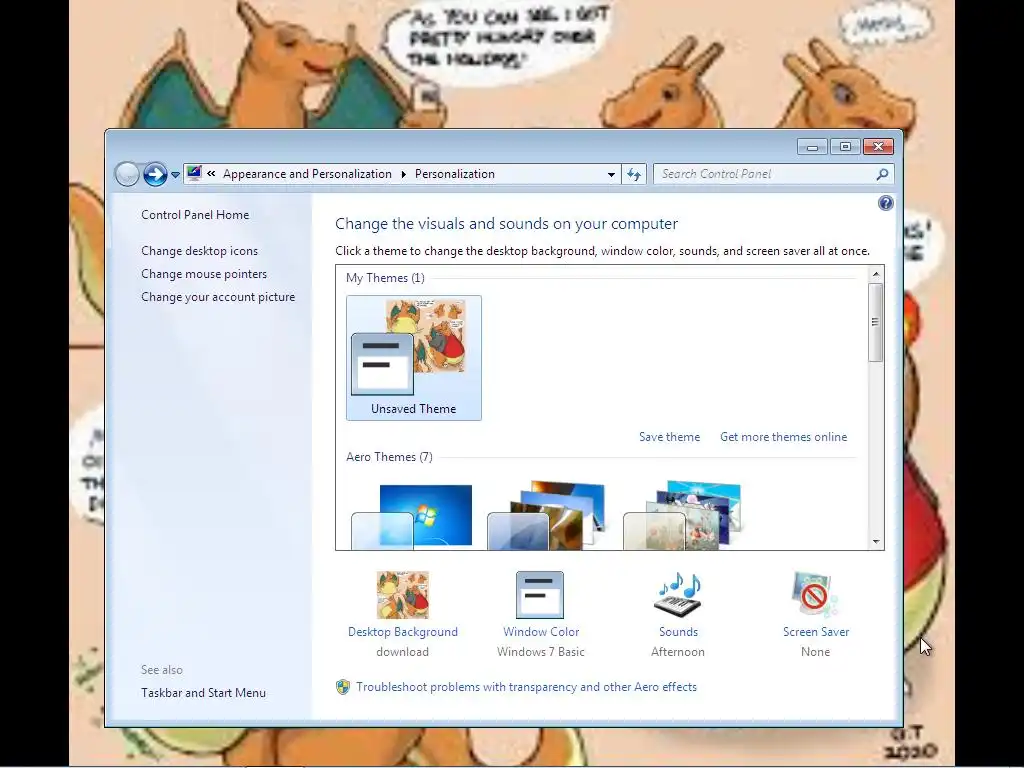1024x768 pixels.
Task: Click the Forward navigation arrow button
Action: pos(155,174)
